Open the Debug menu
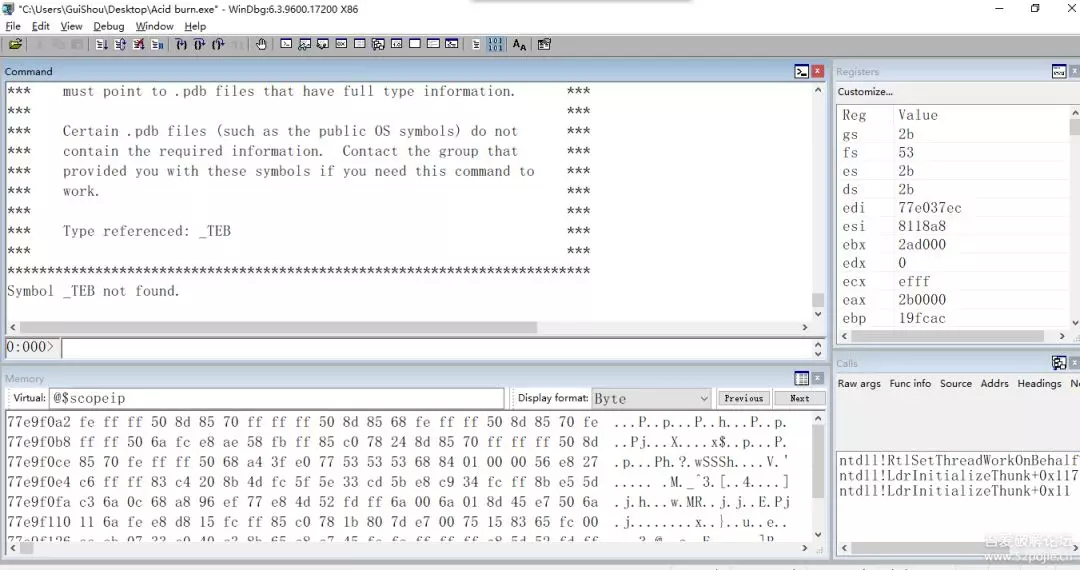1080x570 pixels. [109, 26]
